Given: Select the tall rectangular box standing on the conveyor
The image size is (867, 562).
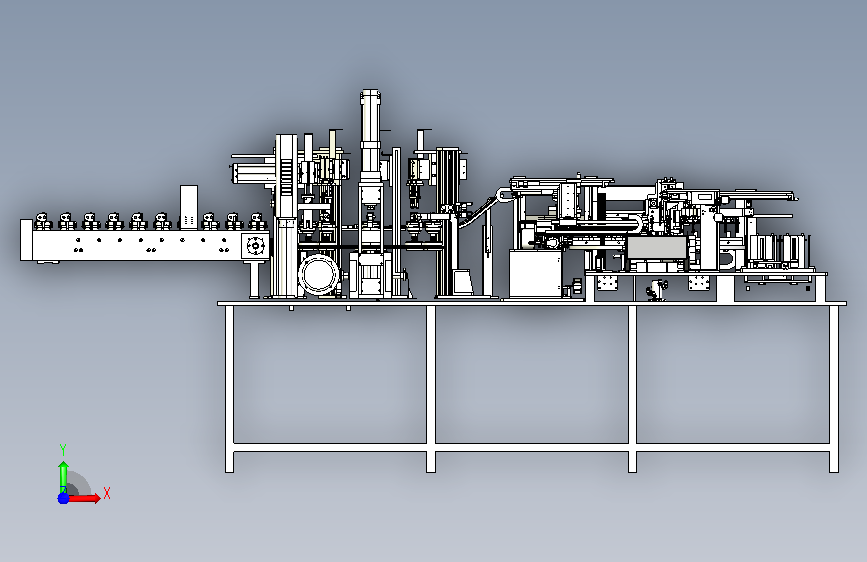Looking at the screenshot, I should tap(189, 207).
